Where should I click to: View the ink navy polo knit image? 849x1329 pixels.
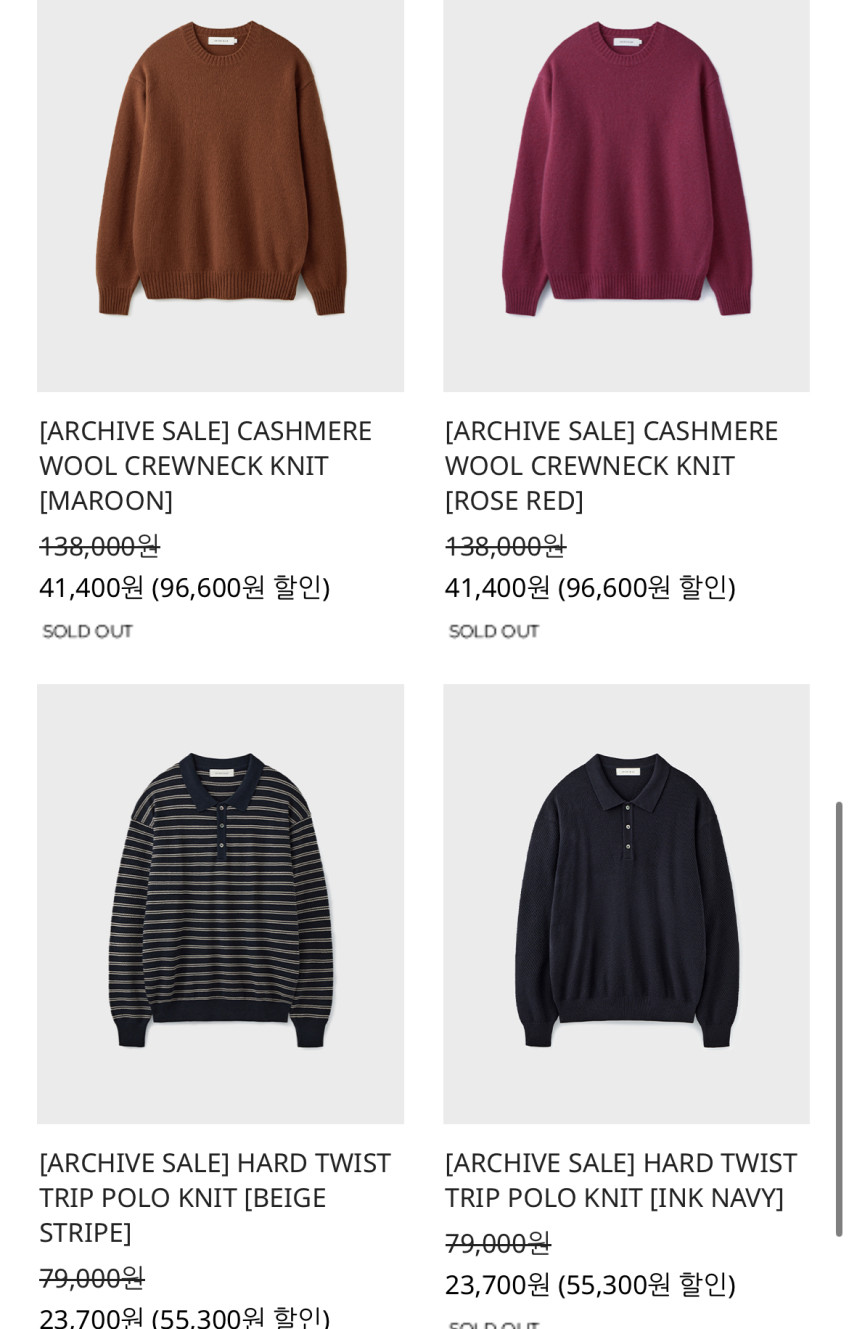(626, 904)
